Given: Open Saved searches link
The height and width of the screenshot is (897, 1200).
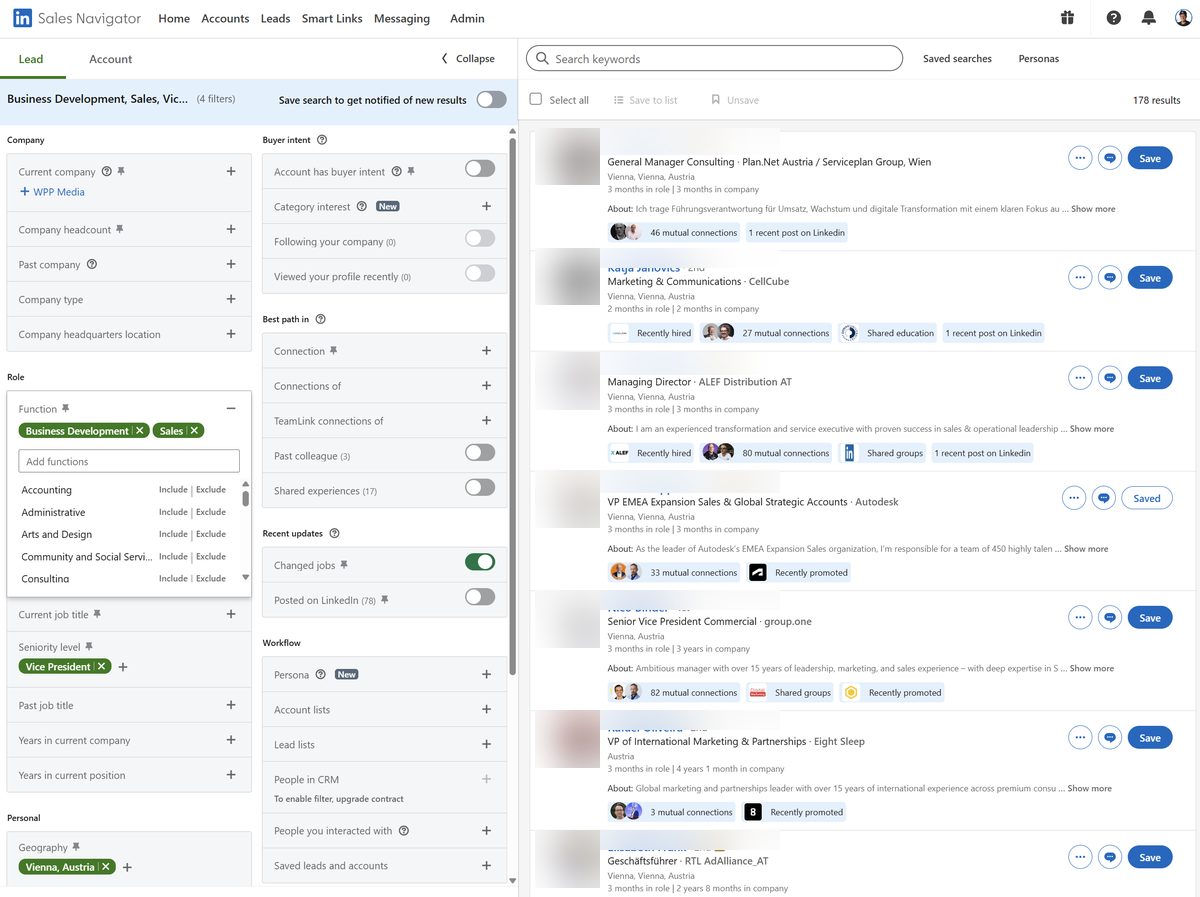Looking at the screenshot, I should pyautogui.click(x=957, y=59).
